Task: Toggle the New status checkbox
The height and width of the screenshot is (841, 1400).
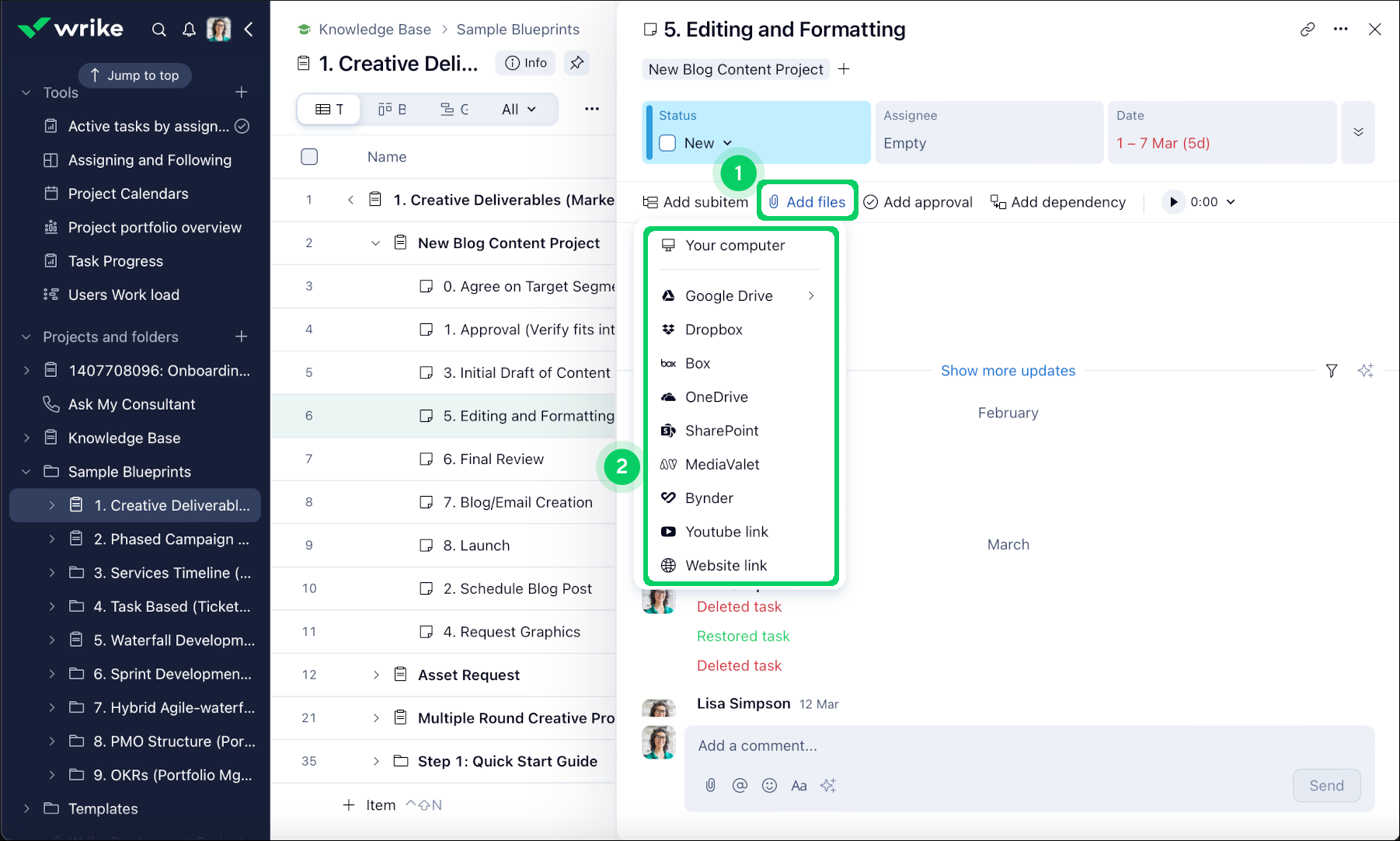Action: [667, 143]
